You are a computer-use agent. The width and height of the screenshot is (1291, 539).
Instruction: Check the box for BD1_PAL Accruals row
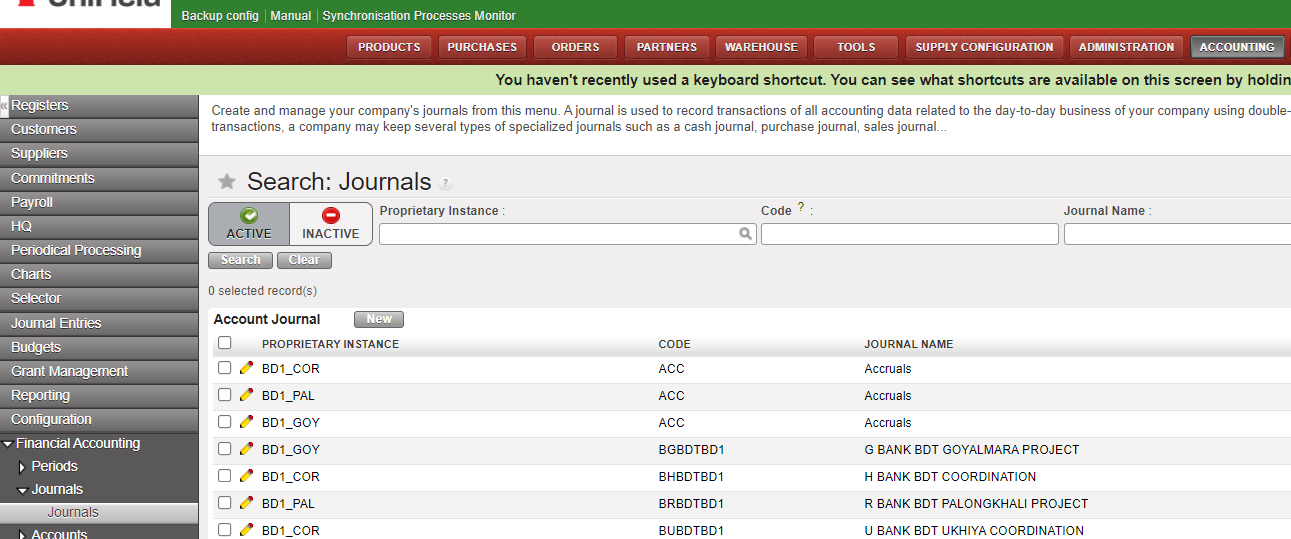point(225,395)
